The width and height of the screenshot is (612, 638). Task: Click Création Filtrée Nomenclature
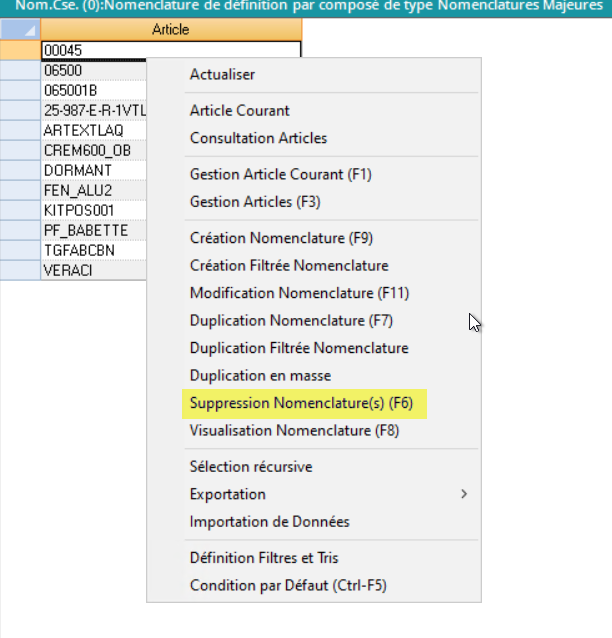289,266
